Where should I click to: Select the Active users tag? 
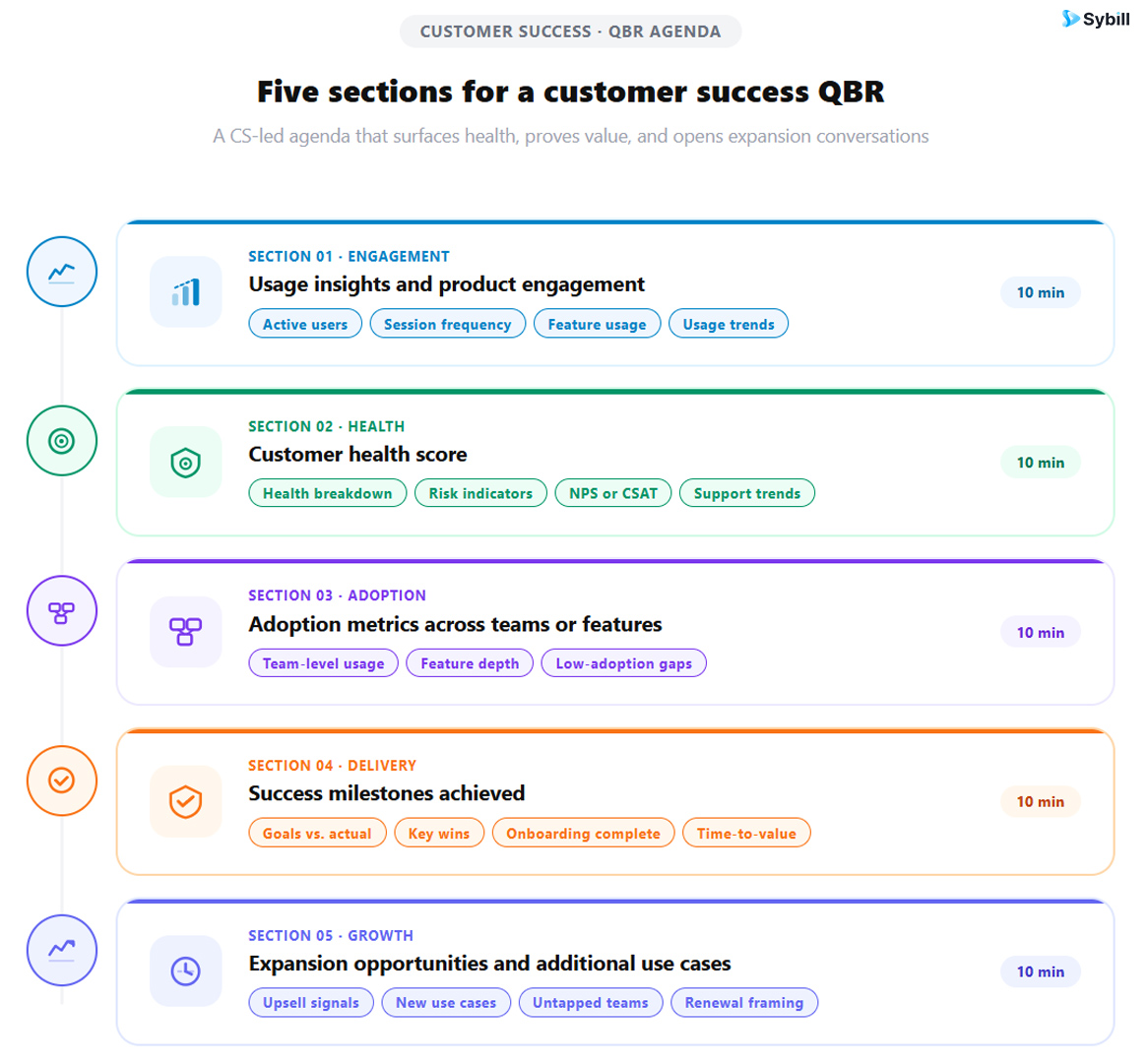click(x=305, y=325)
